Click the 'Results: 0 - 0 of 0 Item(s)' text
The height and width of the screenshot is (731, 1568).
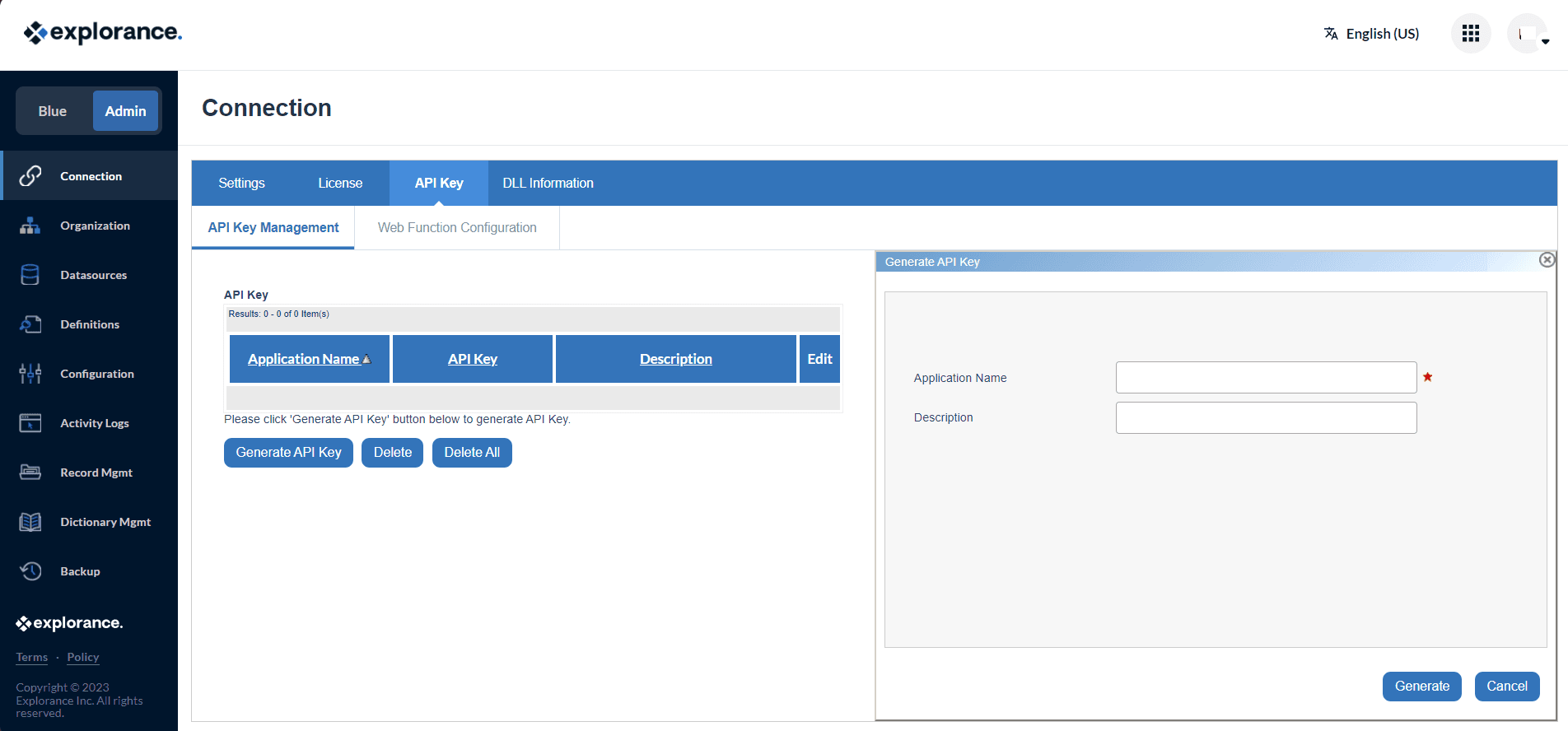[278, 314]
